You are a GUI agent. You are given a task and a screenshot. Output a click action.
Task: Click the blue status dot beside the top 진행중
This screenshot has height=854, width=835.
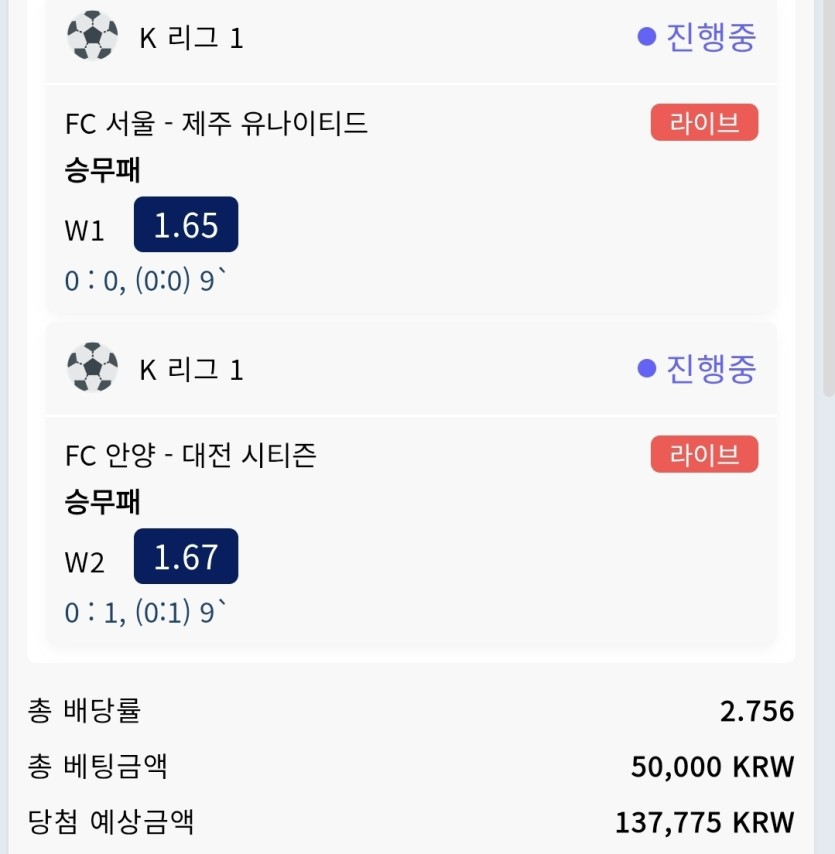[x=647, y=37]
